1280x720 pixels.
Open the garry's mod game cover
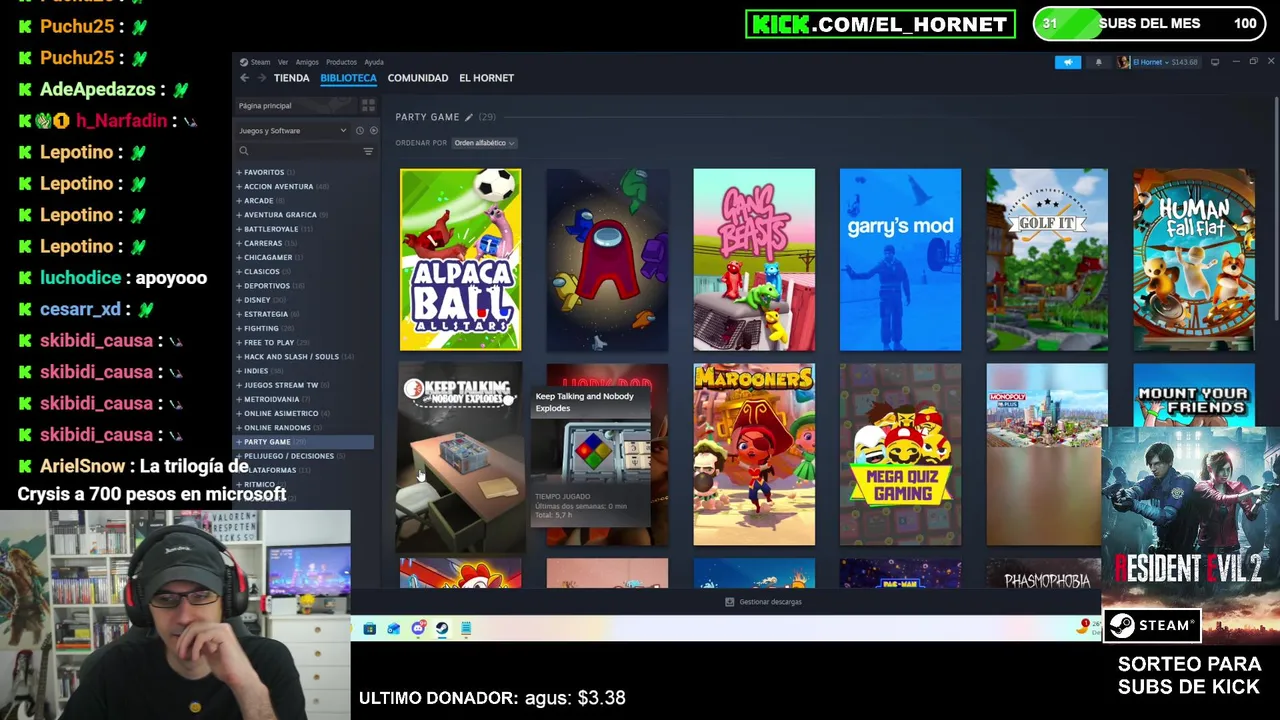(900, 260)
